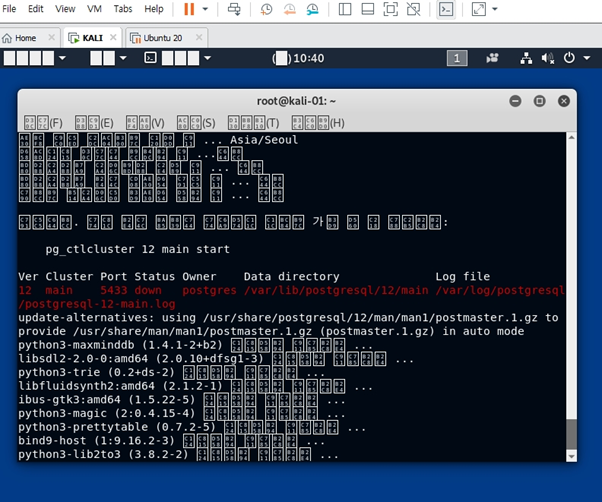This screenshot has width=602, height=502.
Task: Click 'libsdl2-2.0-0:amd64' line in terminal
Action: (x=216, y=359)
